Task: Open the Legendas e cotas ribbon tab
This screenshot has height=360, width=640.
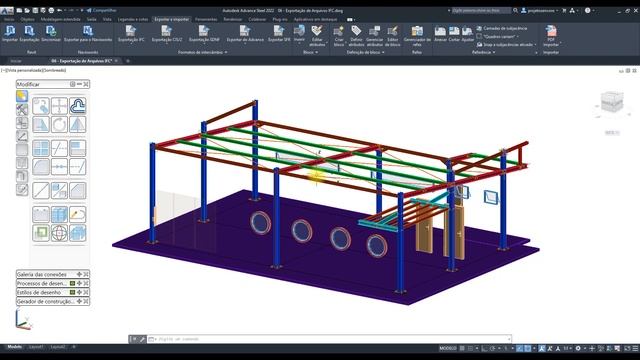Action: (x=133, y=19)
